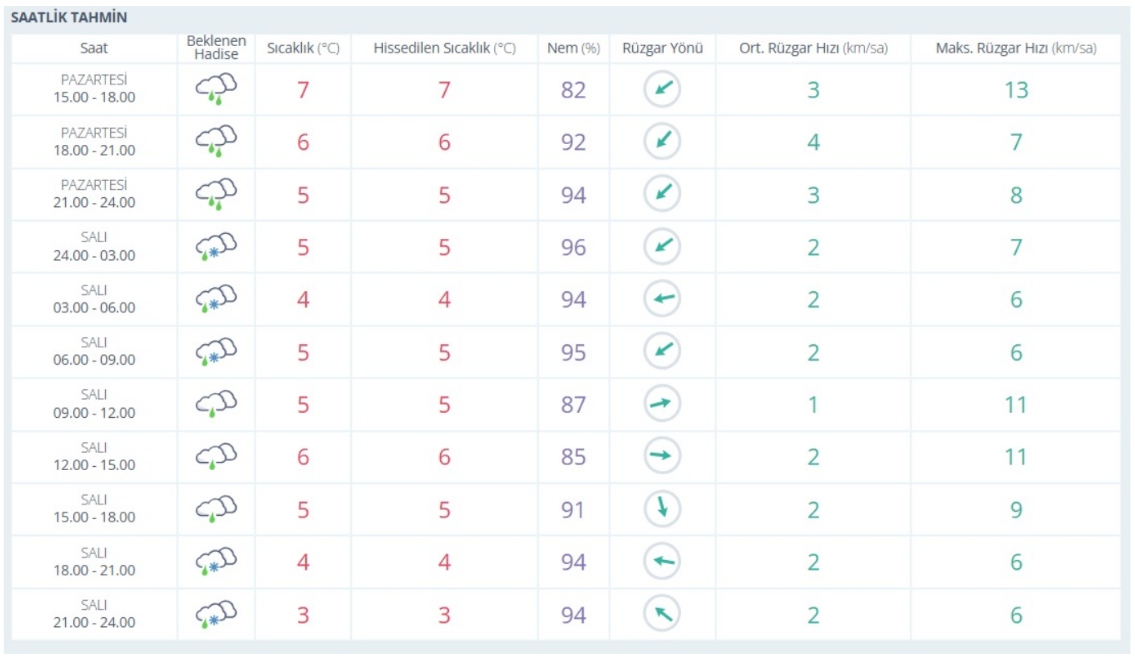Select wind direction icon for Pazartesi 18.00 - 21.00
Viewport: 1135px width, 657px height.
[662, 142]
